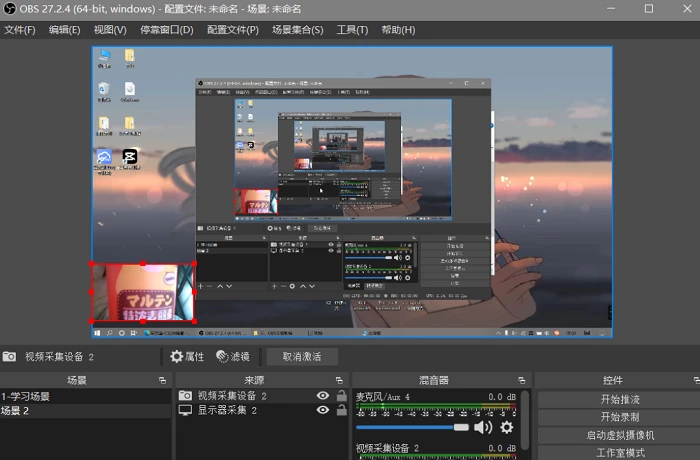Click the 开始推流 button
This screenshot has height=460, width=700.
pyautogui.click(x=620, y=399)
